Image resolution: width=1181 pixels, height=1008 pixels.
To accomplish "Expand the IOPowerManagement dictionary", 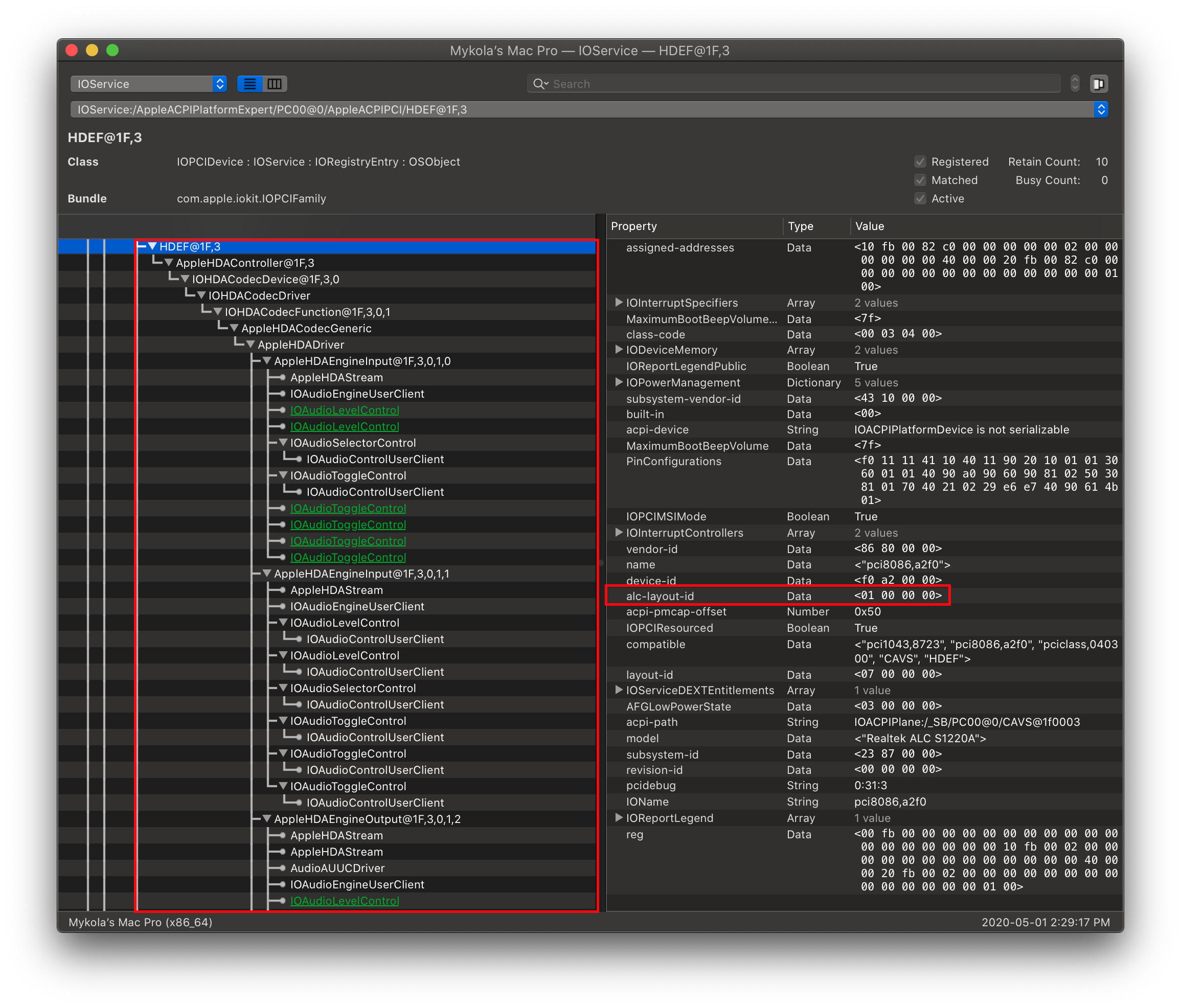I will 619,382.
